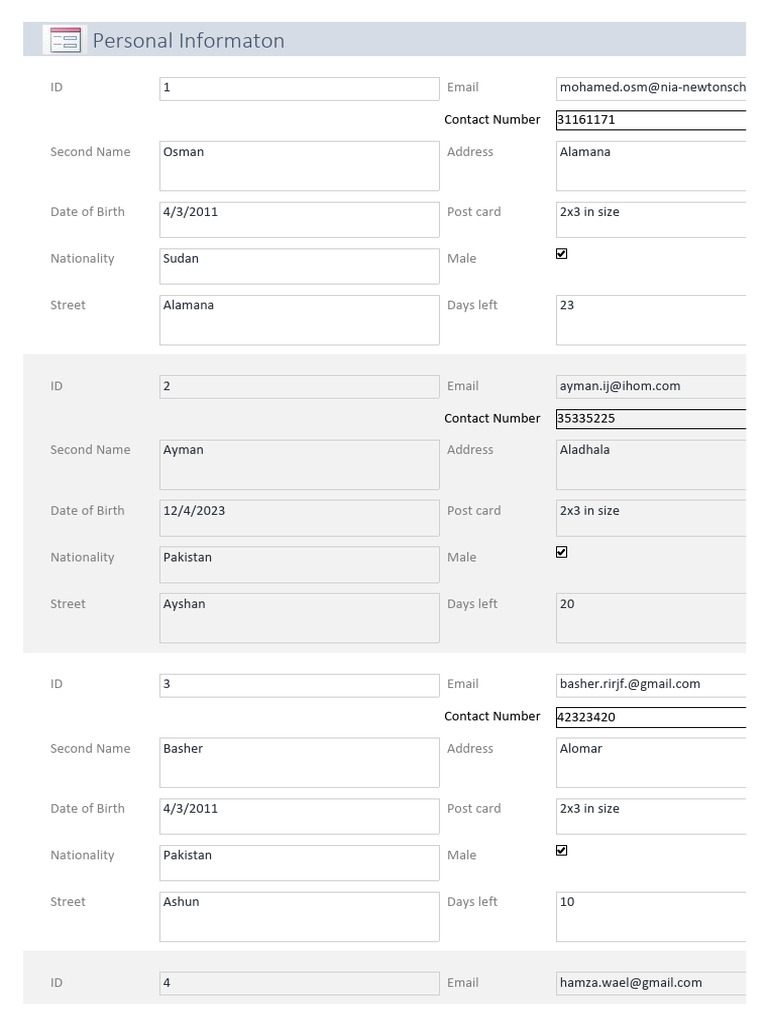This screenshot has height=1024, width=768.
Task: Click Second Name label of record 1
Action: click(90, 152)
